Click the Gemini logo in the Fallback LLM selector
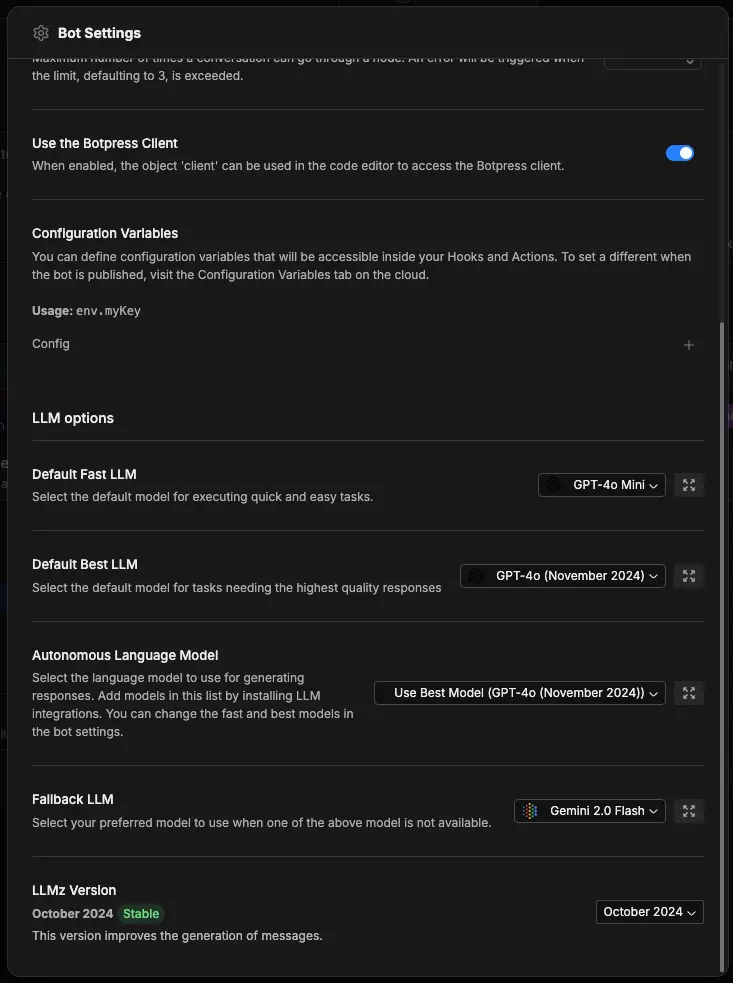733x983 pixels. coord(528,811)
